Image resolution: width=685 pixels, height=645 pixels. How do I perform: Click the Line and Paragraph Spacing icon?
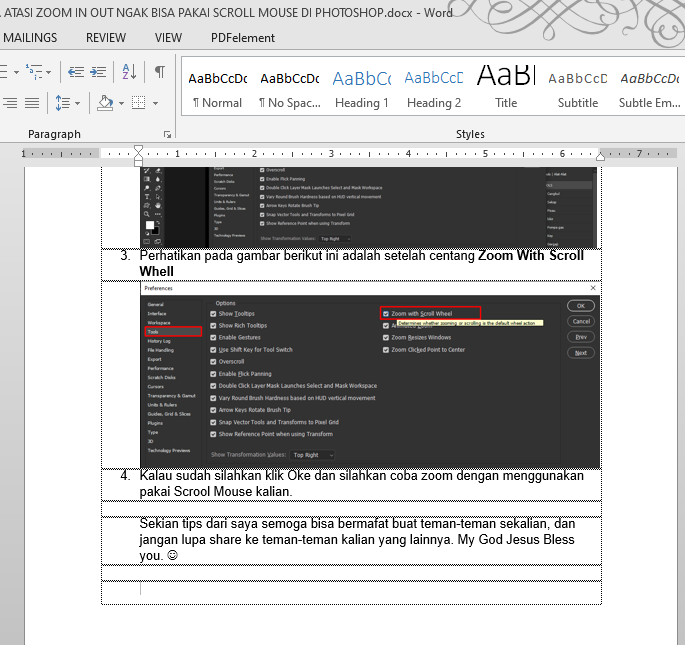point(63,103)
